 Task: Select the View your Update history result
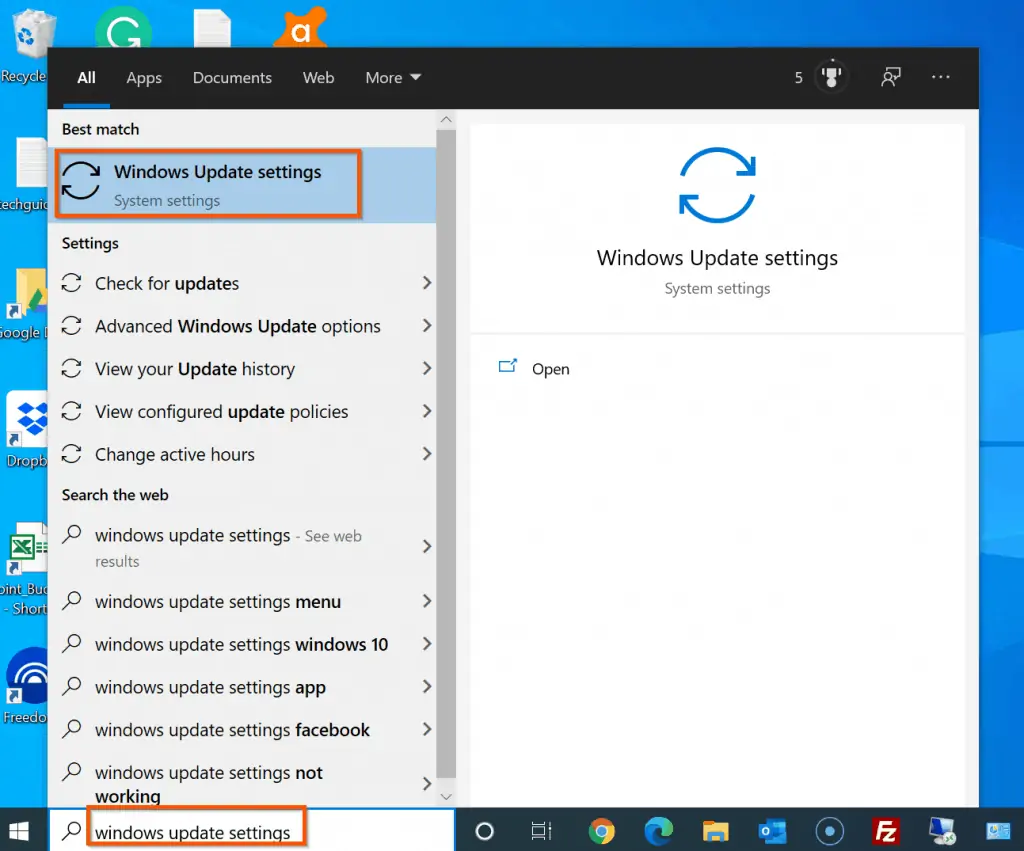point(193,369)
